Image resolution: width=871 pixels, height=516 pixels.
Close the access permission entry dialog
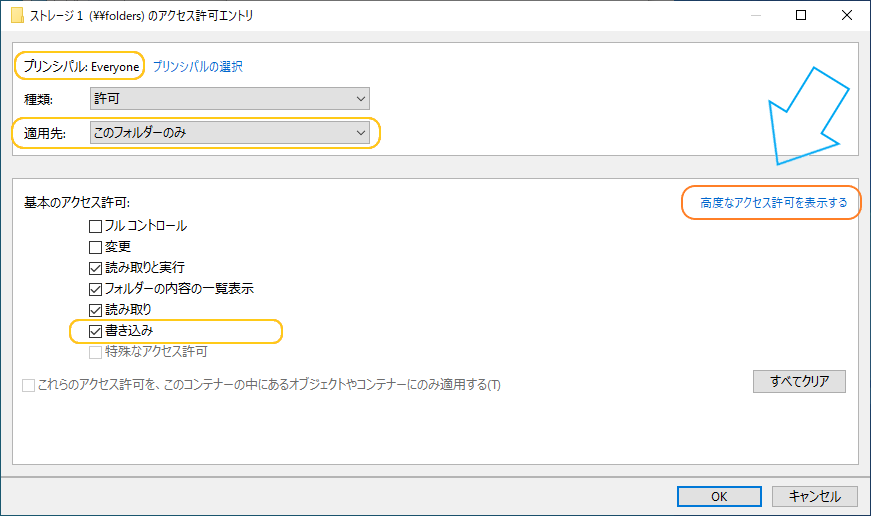(x=847, y=15)
